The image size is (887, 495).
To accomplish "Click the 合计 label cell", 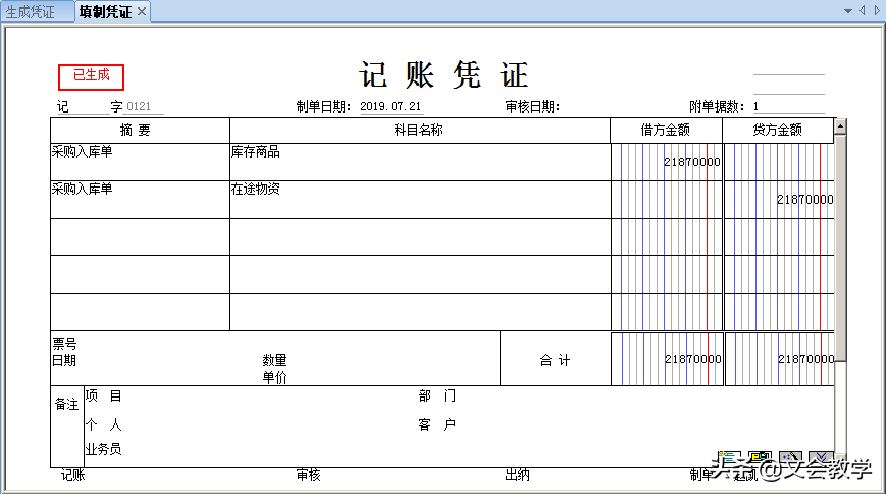I will (x=556, y=359).
